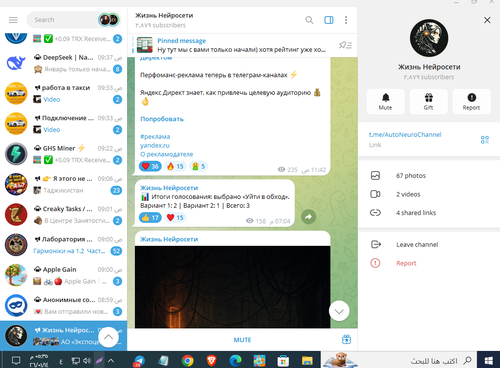Screen dimensions: 500x368
Task: Open the Попробовать link
Action: (x=162, y=119)
